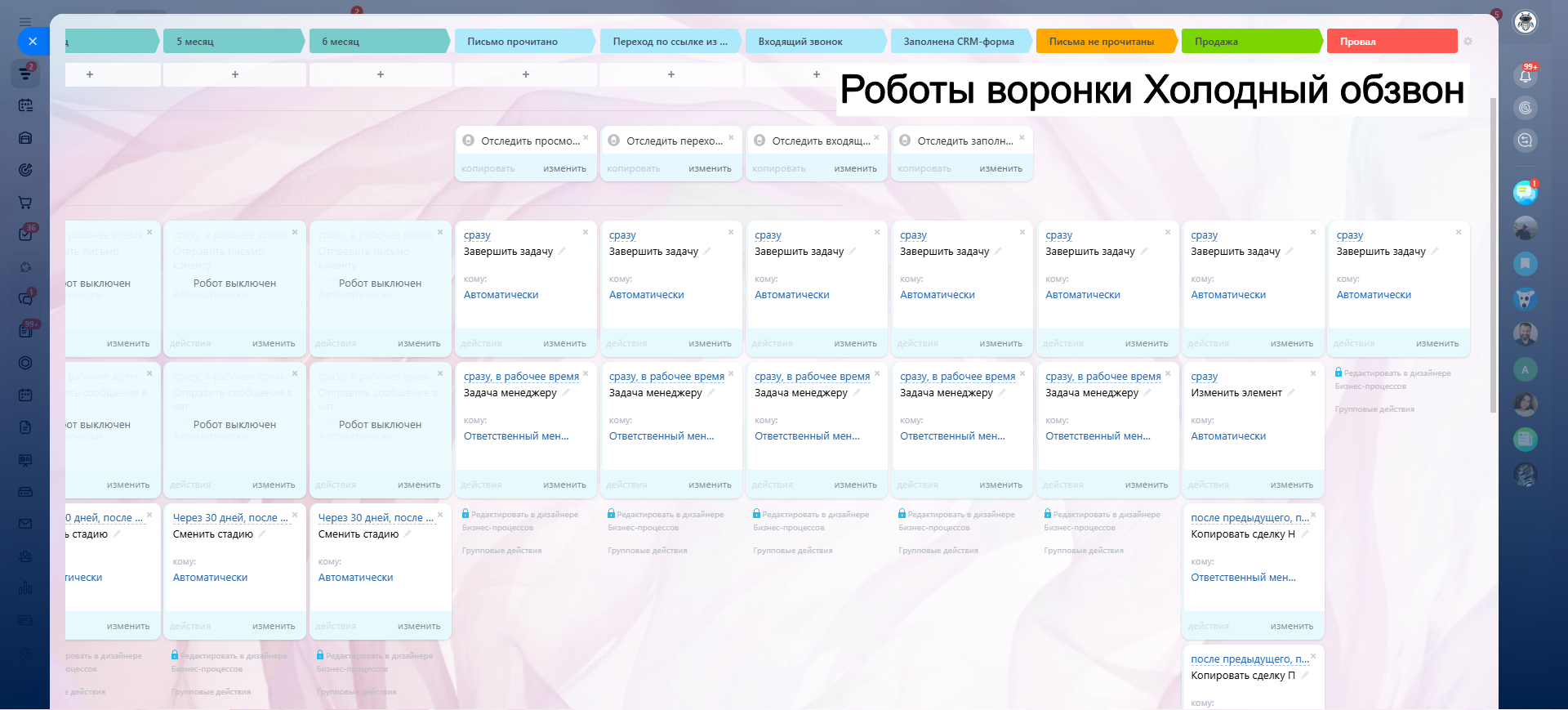The height and width of the screenshot is (710, 1568).
Task: Click Автоматически in 6 месяц Сменить стадию robot
Action: pos(355,578)
